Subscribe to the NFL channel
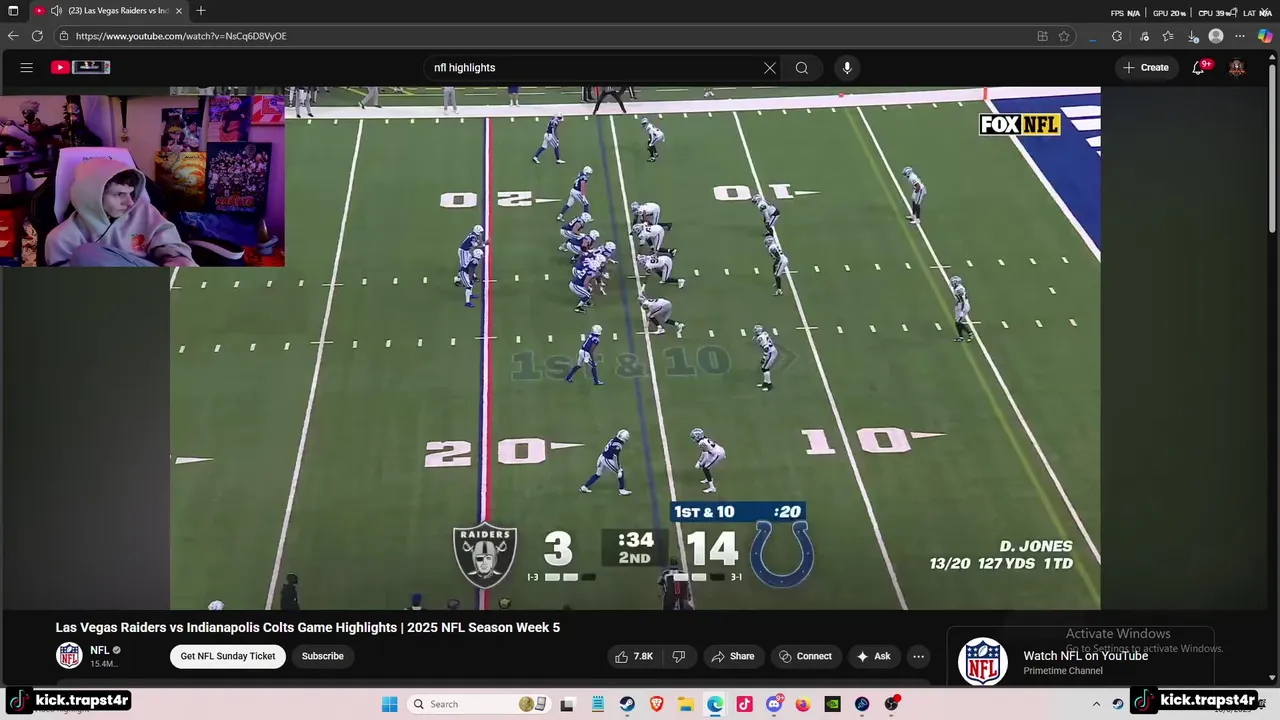Screen dimensions: 1280x720 [x=322, y=656]
